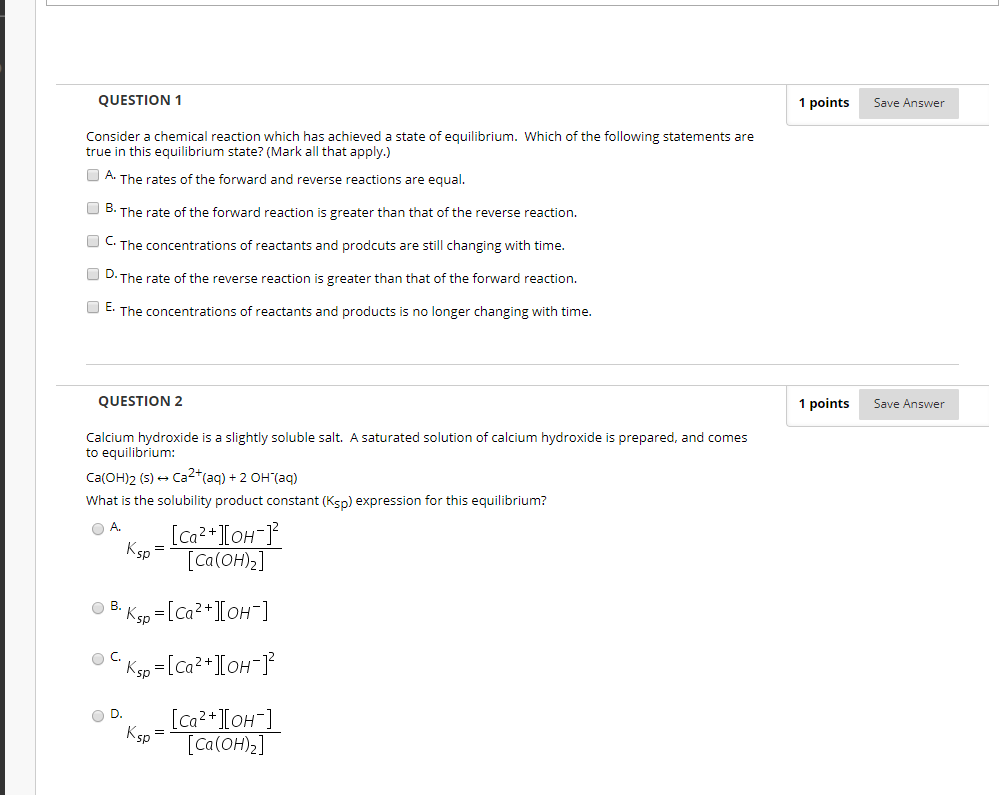
Task: Check option E about constant concentrations
Action: 92,307
